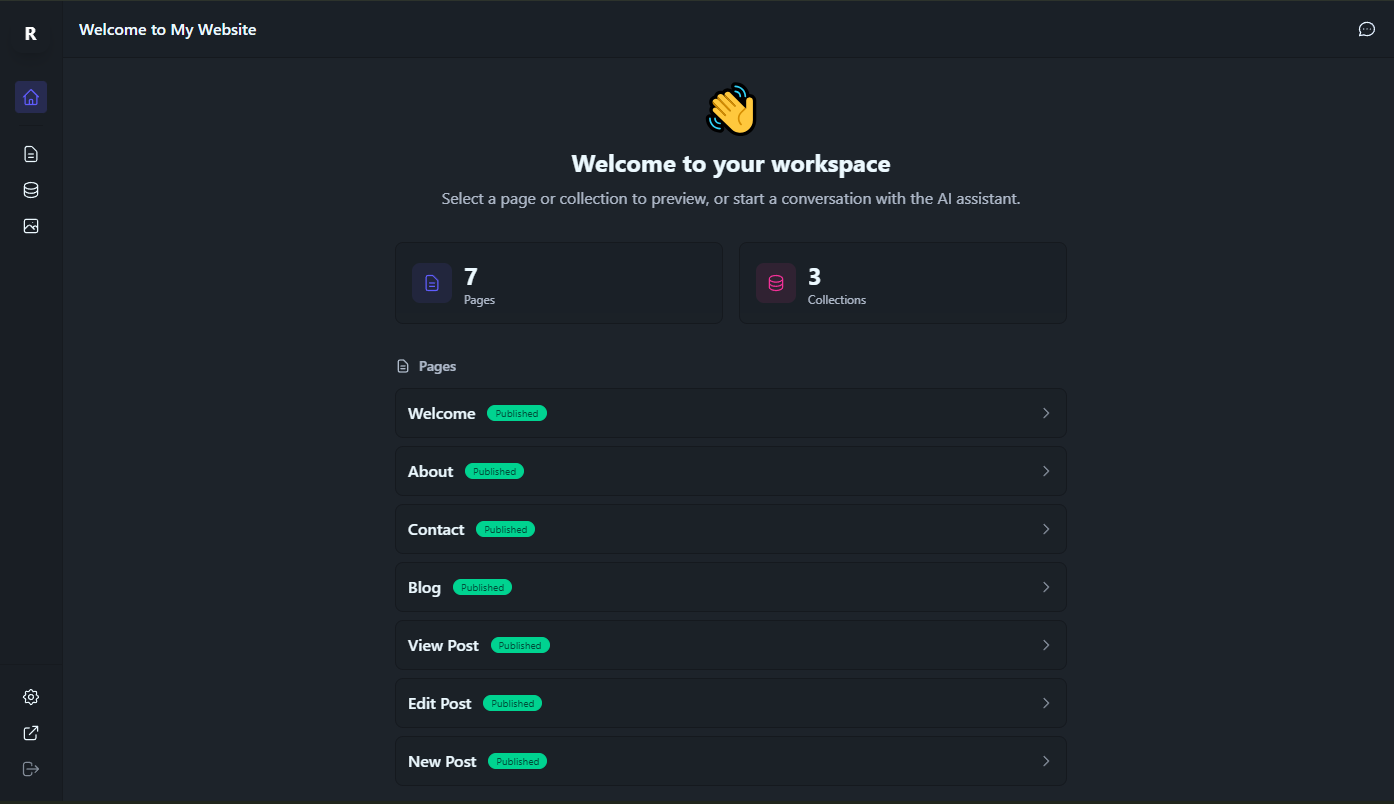
Task: Open the 3 Collections summary card
Action: point(903,283)
